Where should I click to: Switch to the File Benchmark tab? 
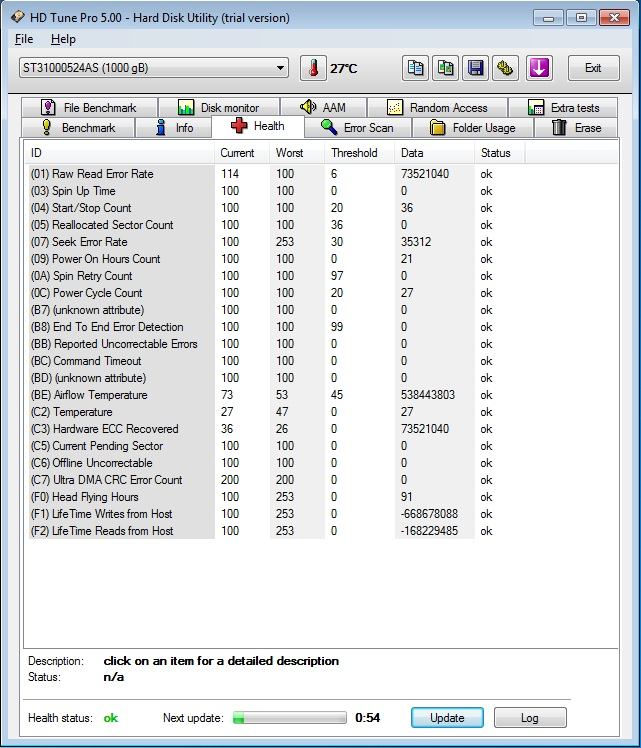point(89,107)
